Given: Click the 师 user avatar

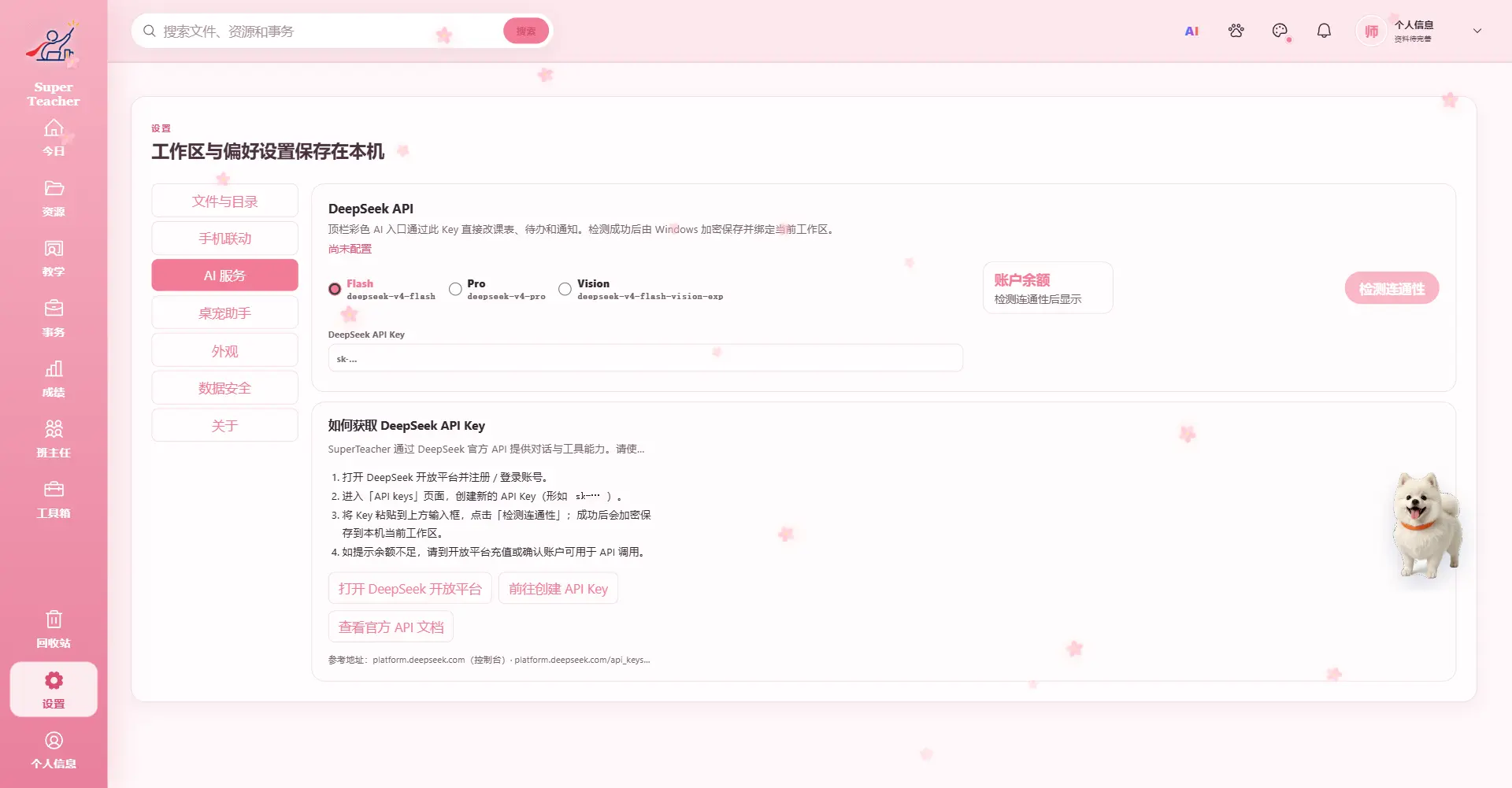Looking at the screenshot, I should (x=1371, y=31).
